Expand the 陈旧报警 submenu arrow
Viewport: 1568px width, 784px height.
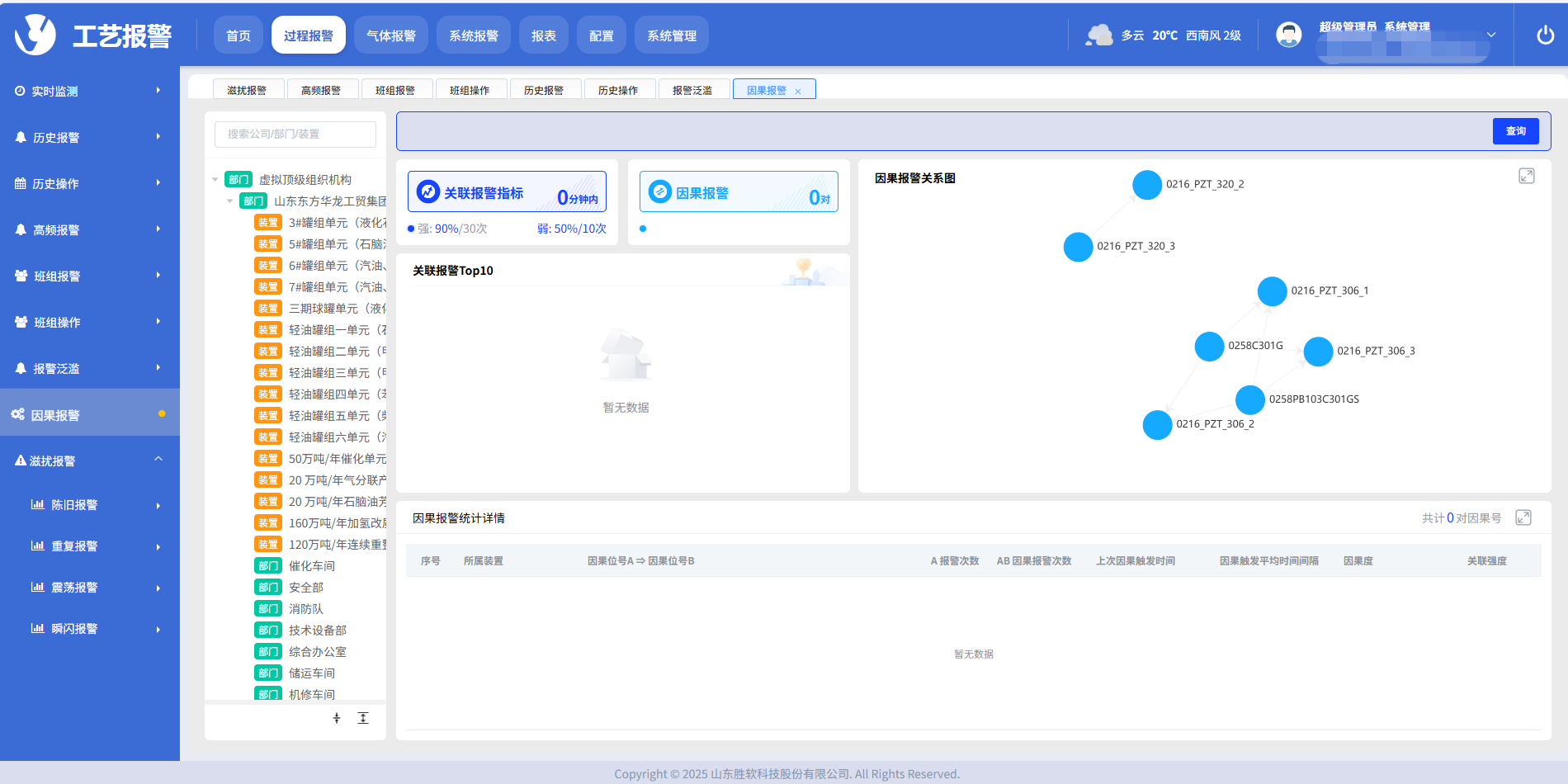pos(158,505)
